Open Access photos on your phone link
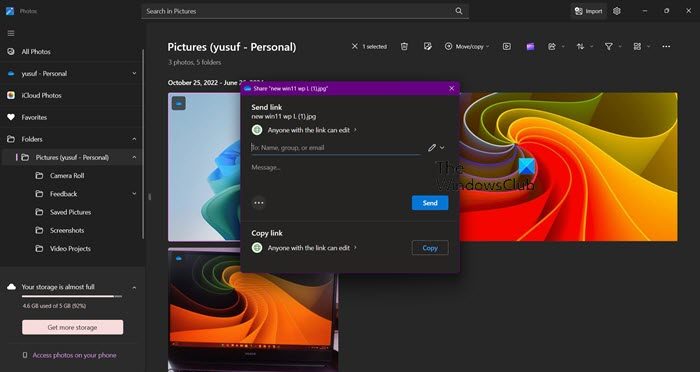 74,355
